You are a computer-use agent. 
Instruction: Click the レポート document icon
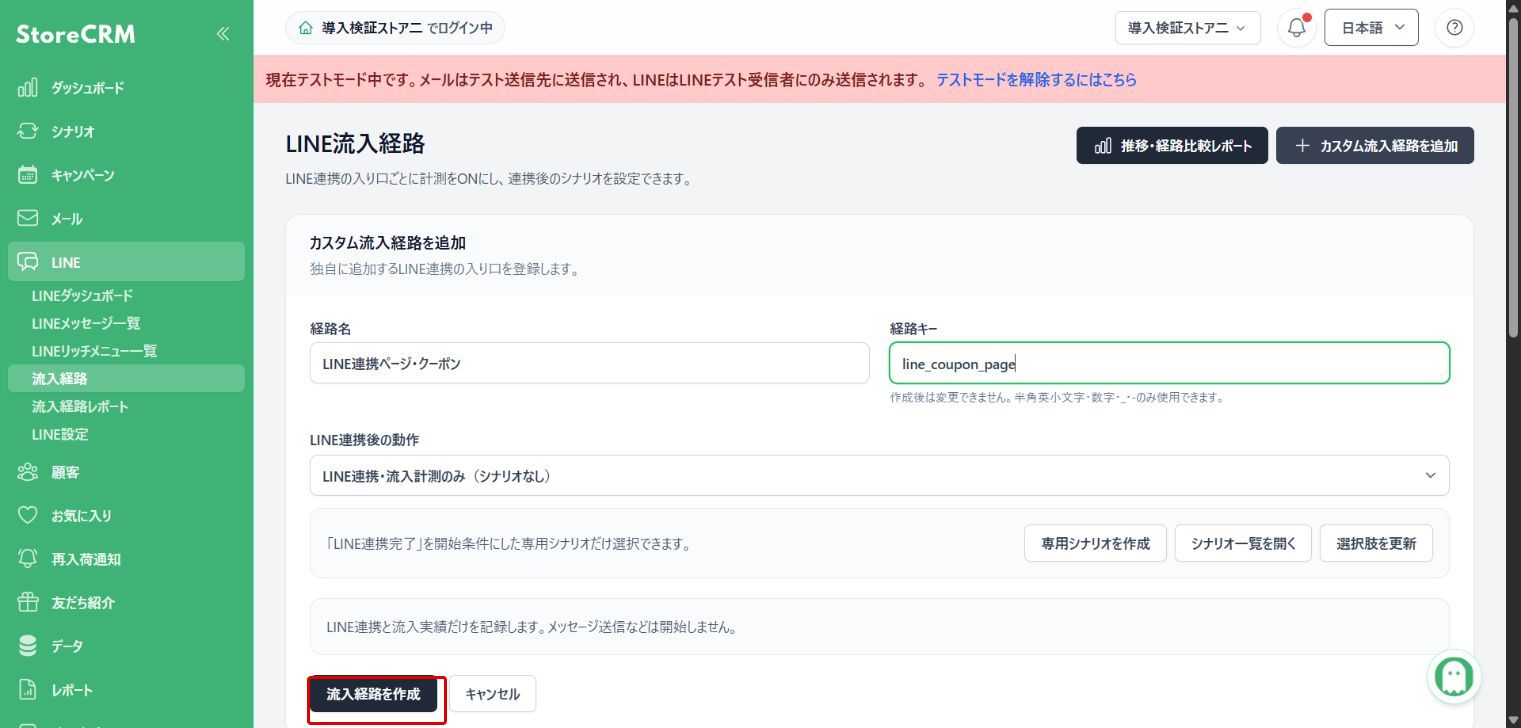(x=28, y=690)
